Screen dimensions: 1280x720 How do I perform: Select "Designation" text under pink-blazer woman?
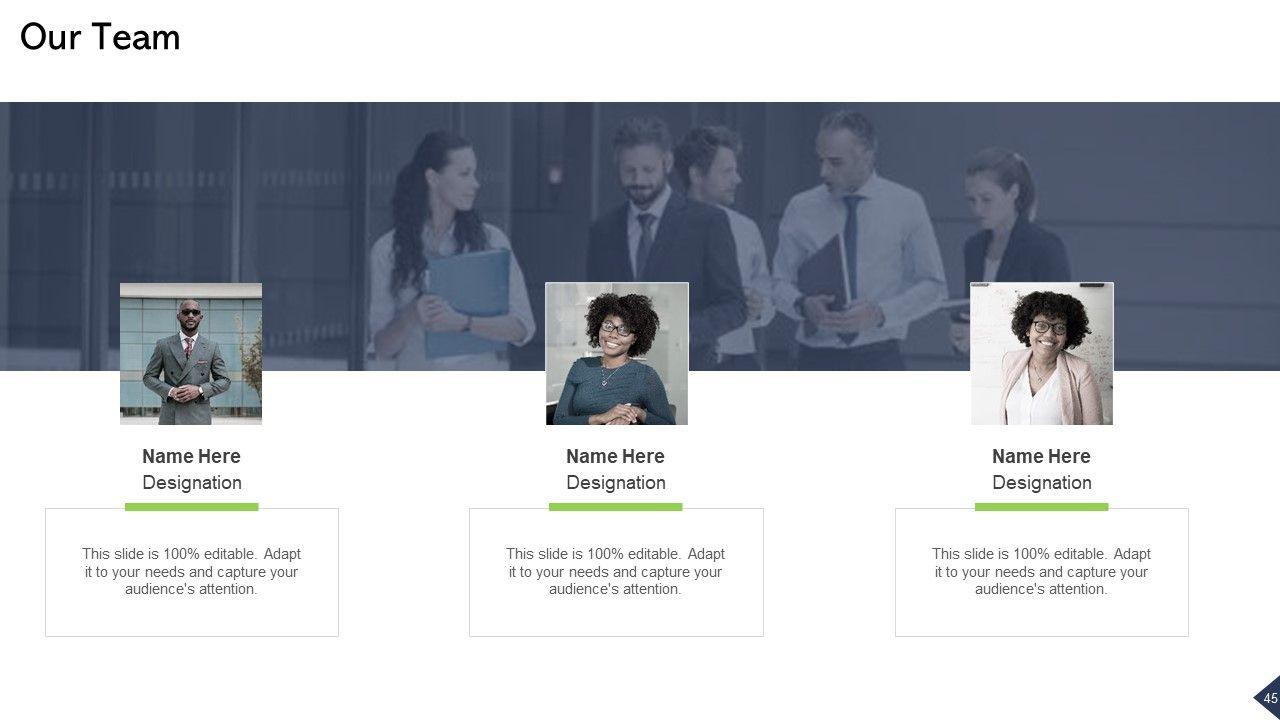(1041, 483)
